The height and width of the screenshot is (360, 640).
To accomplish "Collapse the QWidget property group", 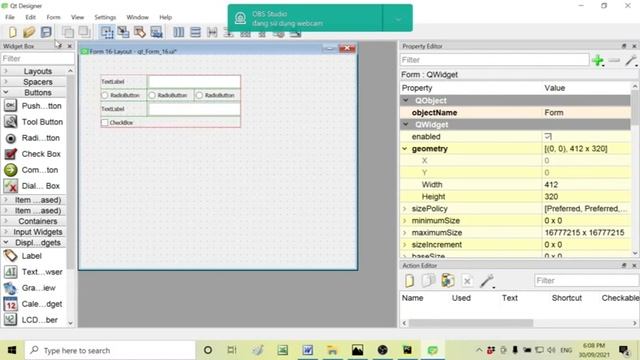I will coord(406,124).
